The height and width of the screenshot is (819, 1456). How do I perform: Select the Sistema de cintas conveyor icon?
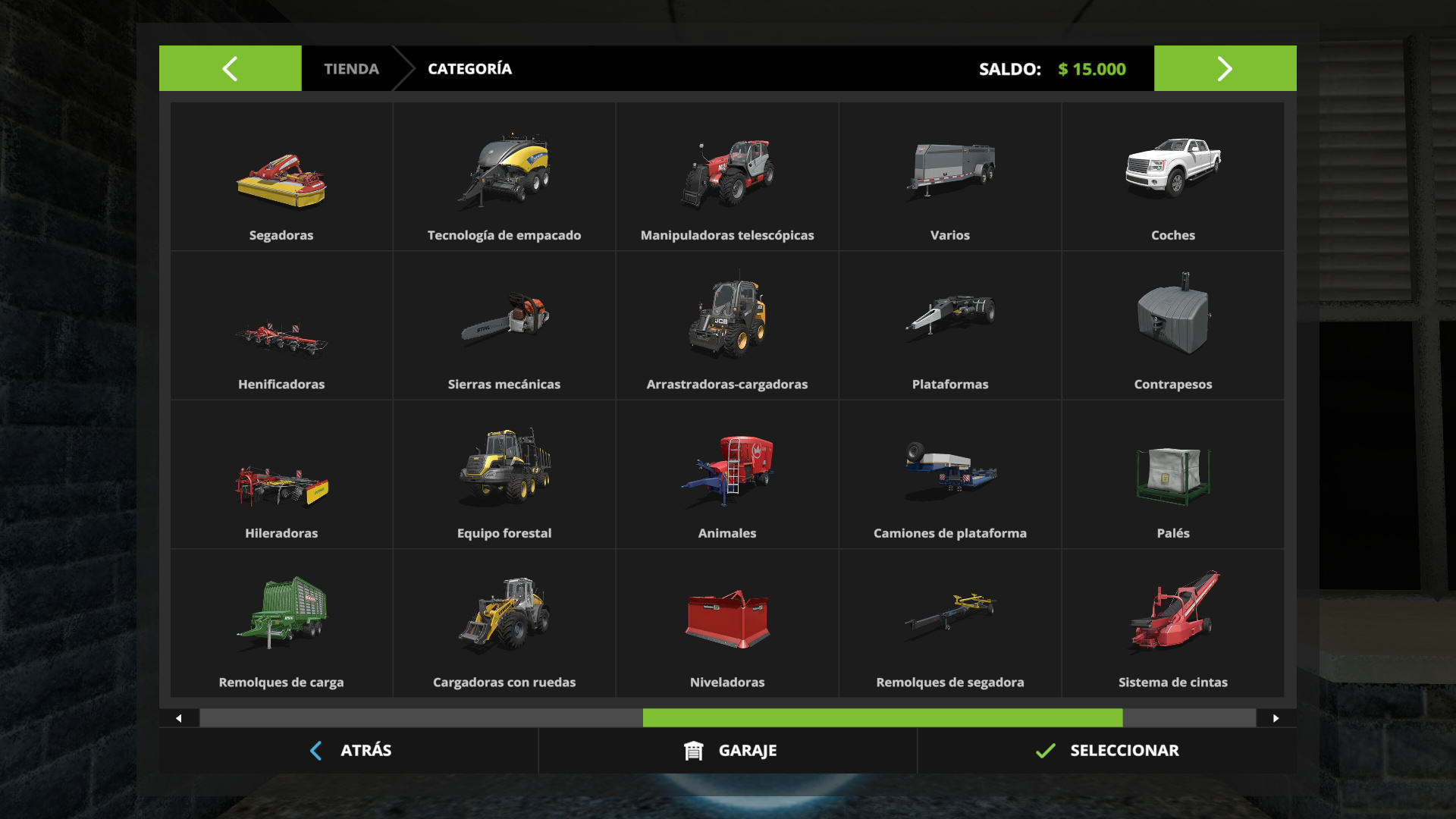(x=1174, y=611)
